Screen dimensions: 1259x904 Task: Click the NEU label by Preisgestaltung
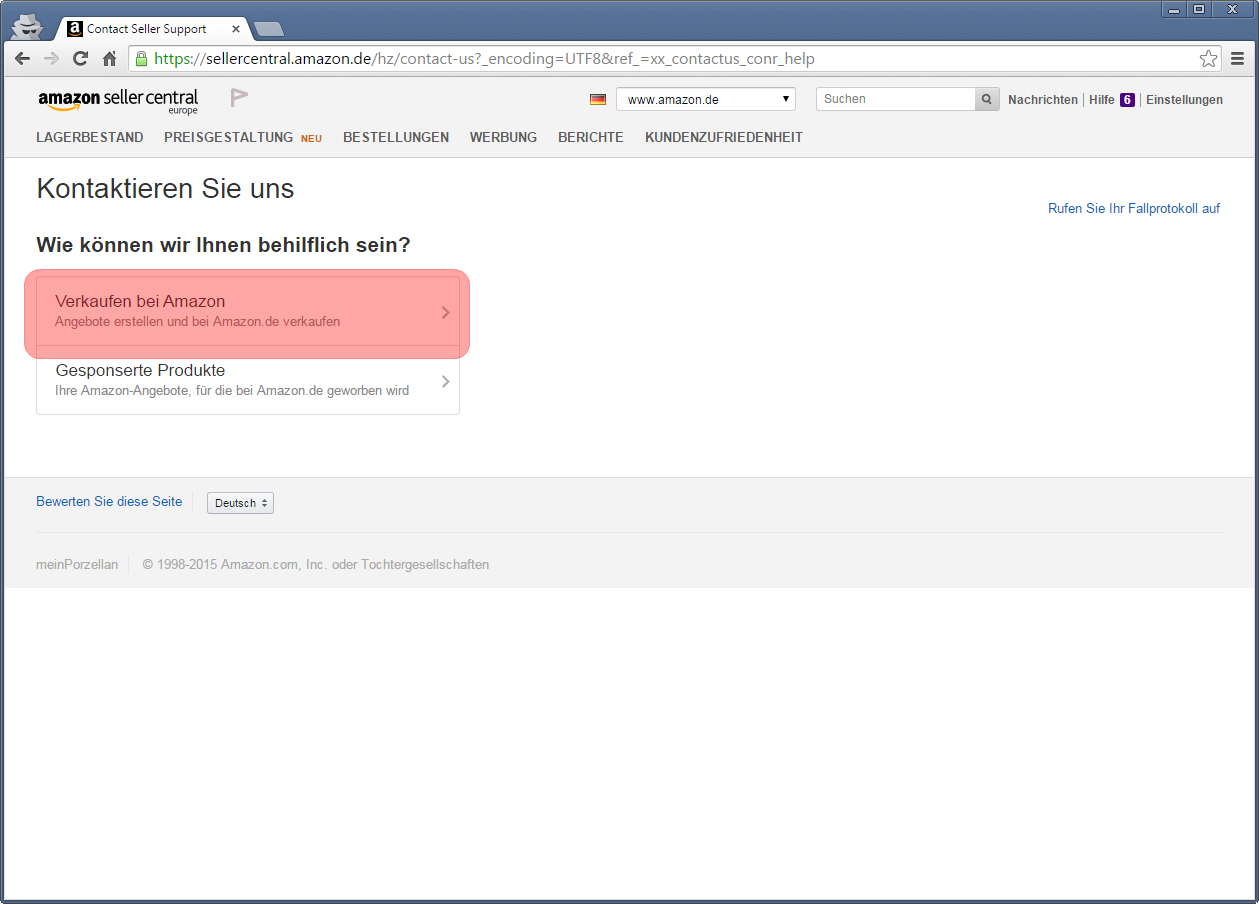coord(311,139)
